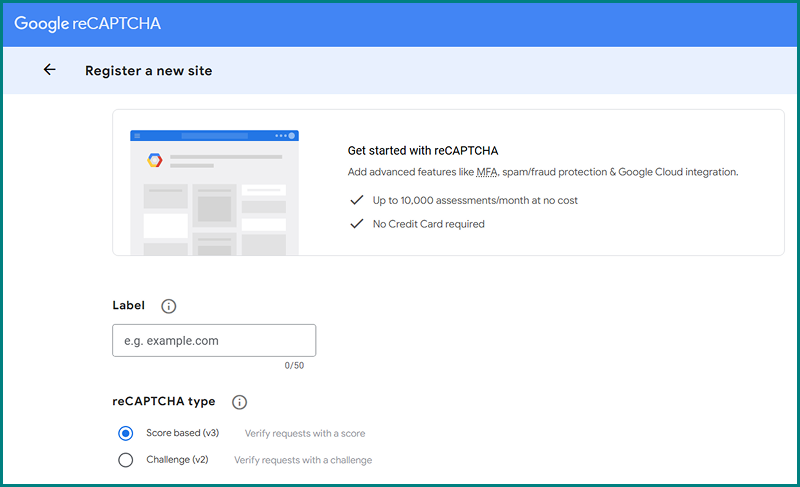This screenshot has width=800, height=487.
Task: Click the Google Cloud hexagon logo in illustration
Action: pyautogui.click(x=155, y=160)
